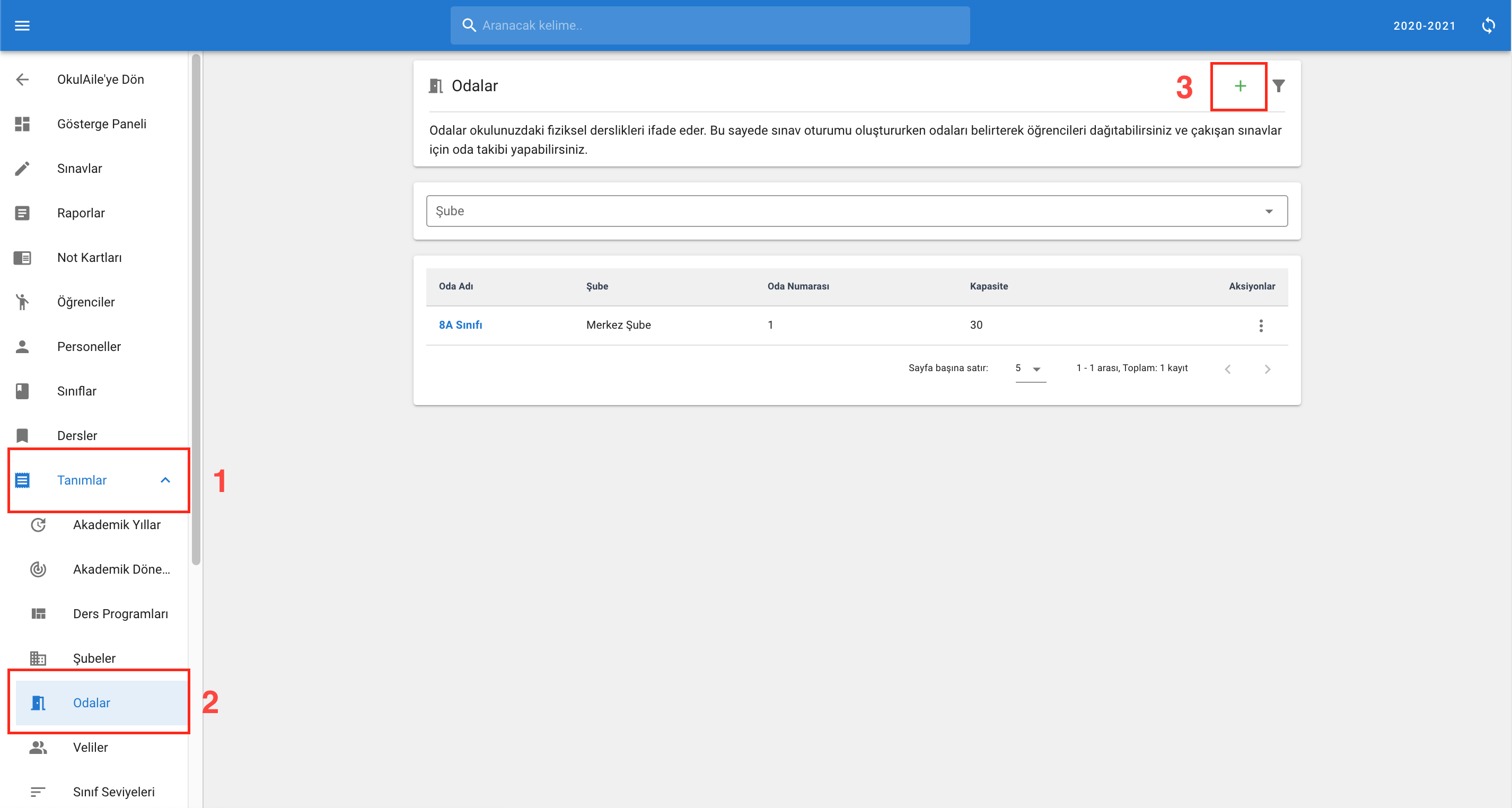The image size is (1512, 808).
Task: Click the Tanımlar list icon
Action: point(22,480)
